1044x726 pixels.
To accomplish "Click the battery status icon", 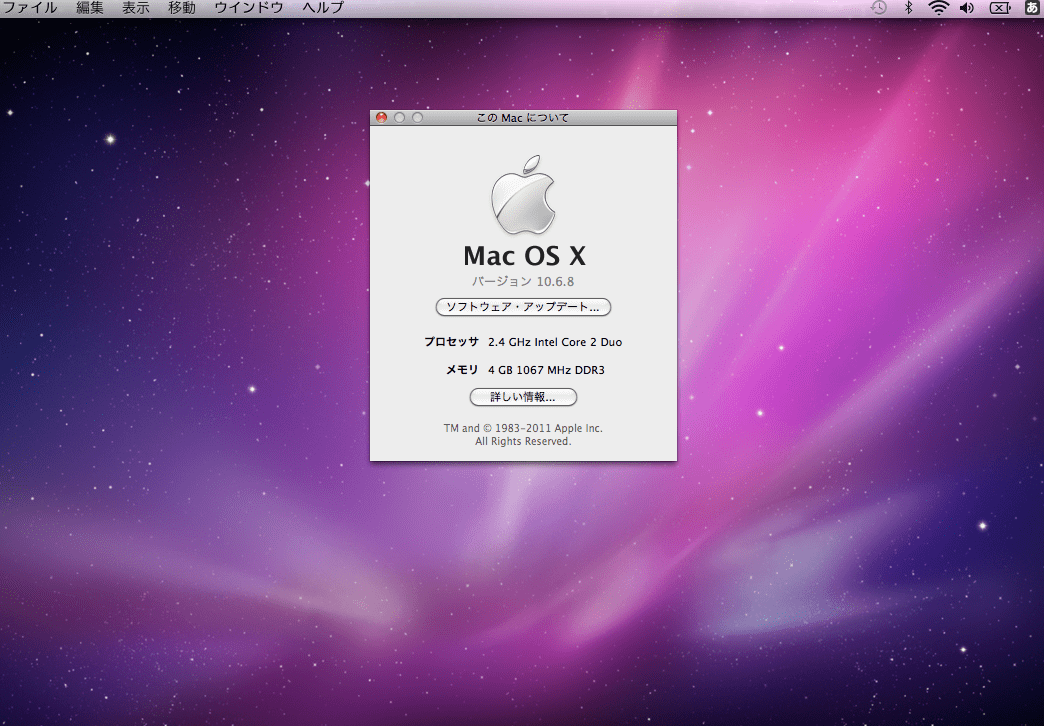I will [x=999, y=8].
